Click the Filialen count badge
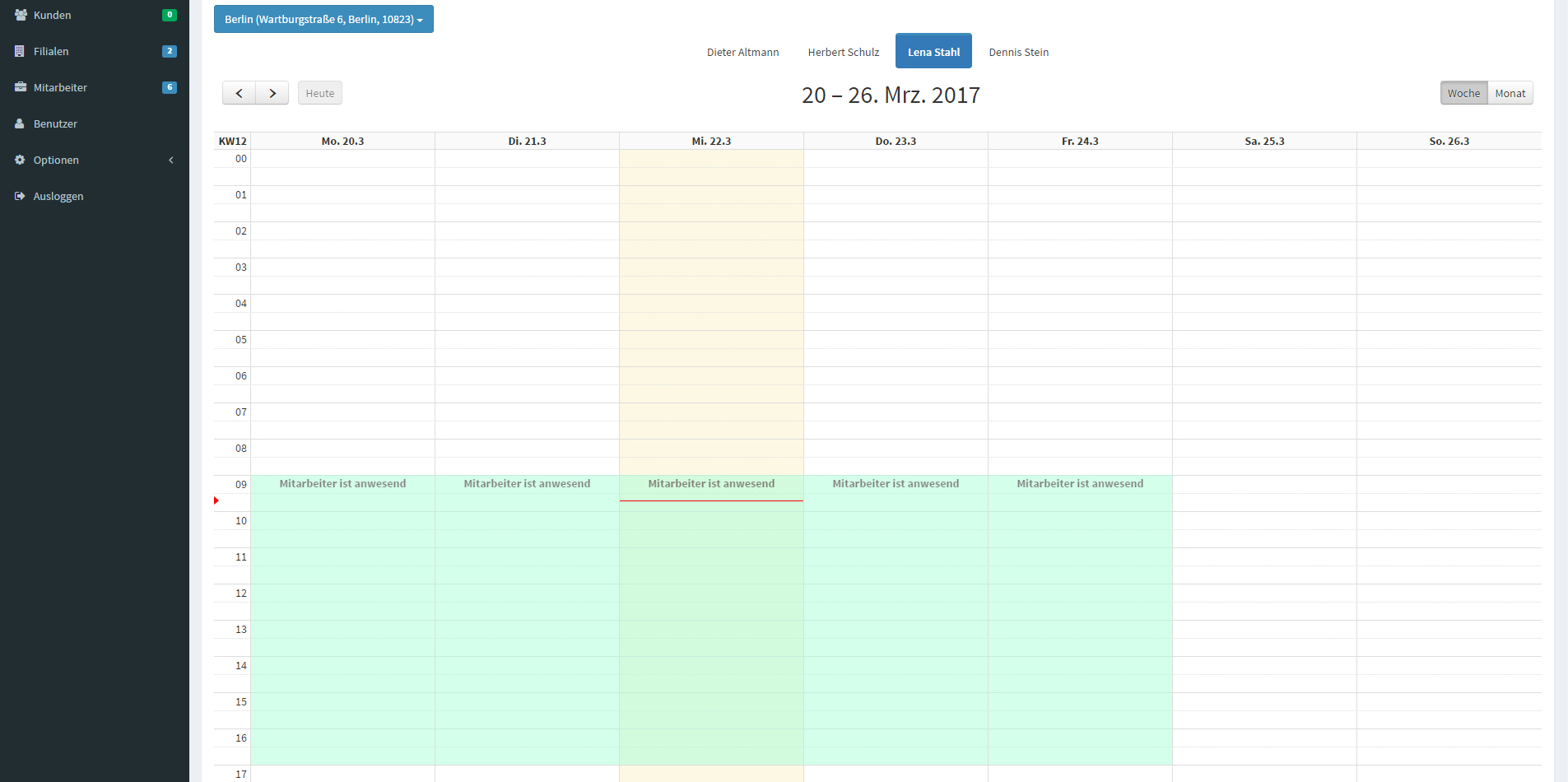The image size is (1568, 782). [170, 51]
